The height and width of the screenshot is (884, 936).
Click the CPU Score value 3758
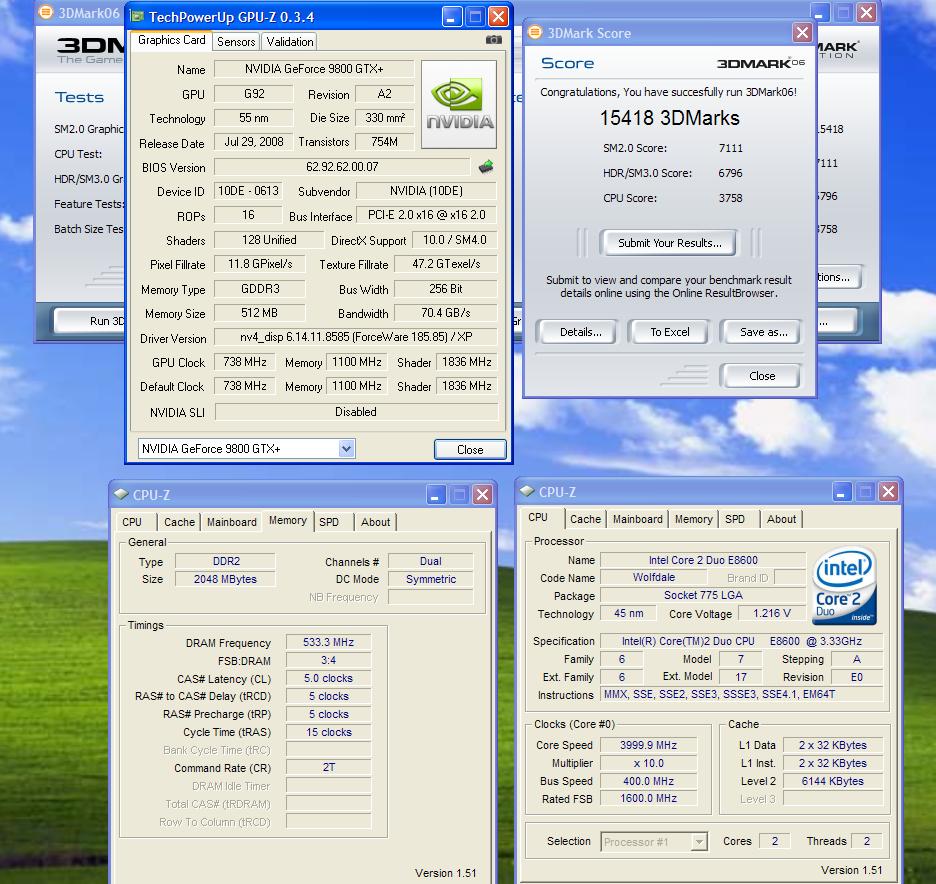pyautogui.click(x=731, y=198)
